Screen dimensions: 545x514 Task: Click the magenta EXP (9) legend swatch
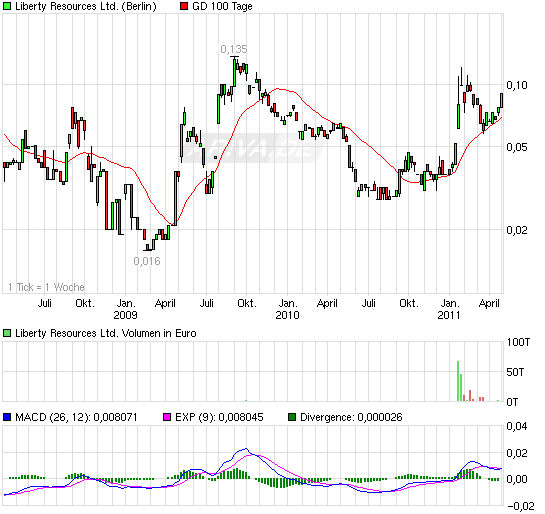pos(167,417)
